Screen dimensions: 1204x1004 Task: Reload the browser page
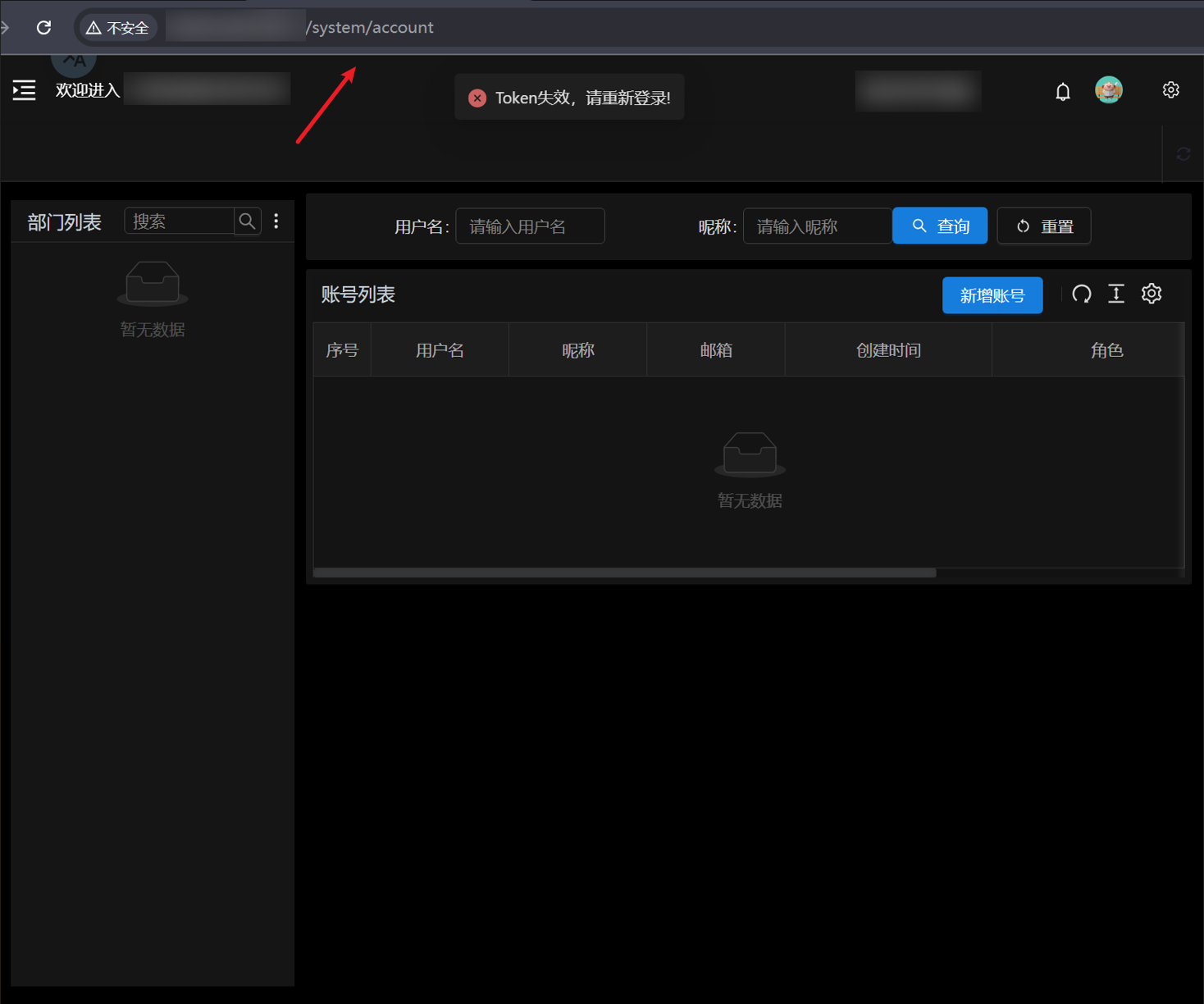tap(44, 28)
